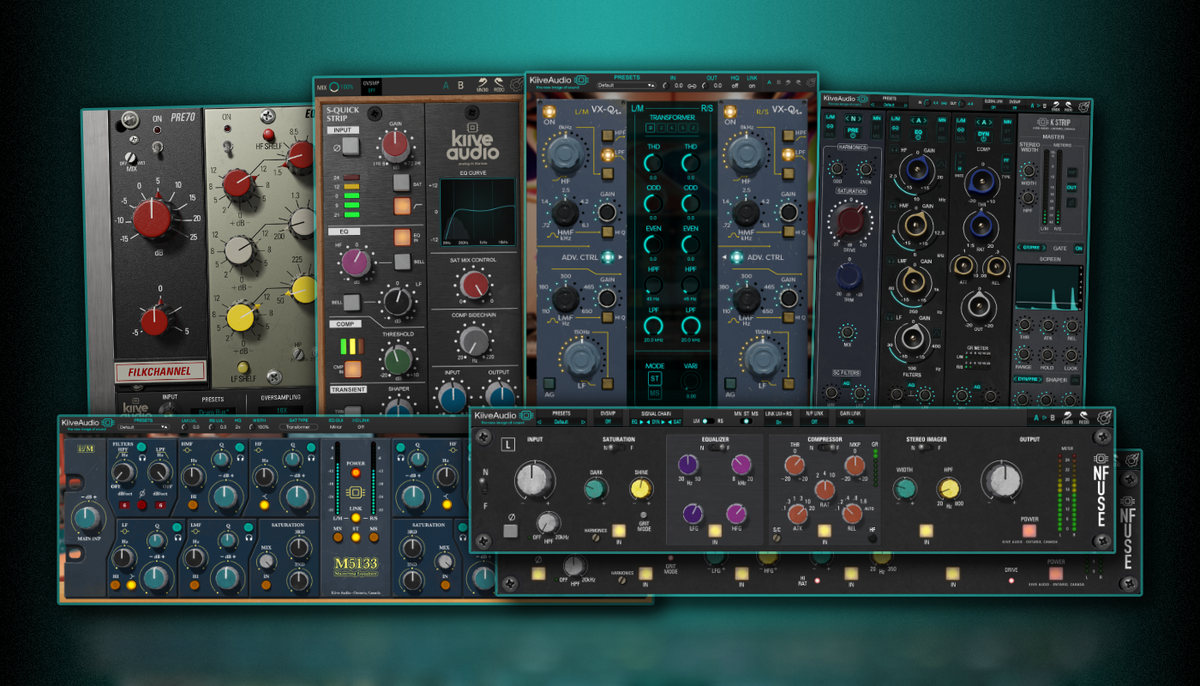Click the large red gain knob on PRE70
The width and height of the screenshot is (1200, 686).
[153, 219]
